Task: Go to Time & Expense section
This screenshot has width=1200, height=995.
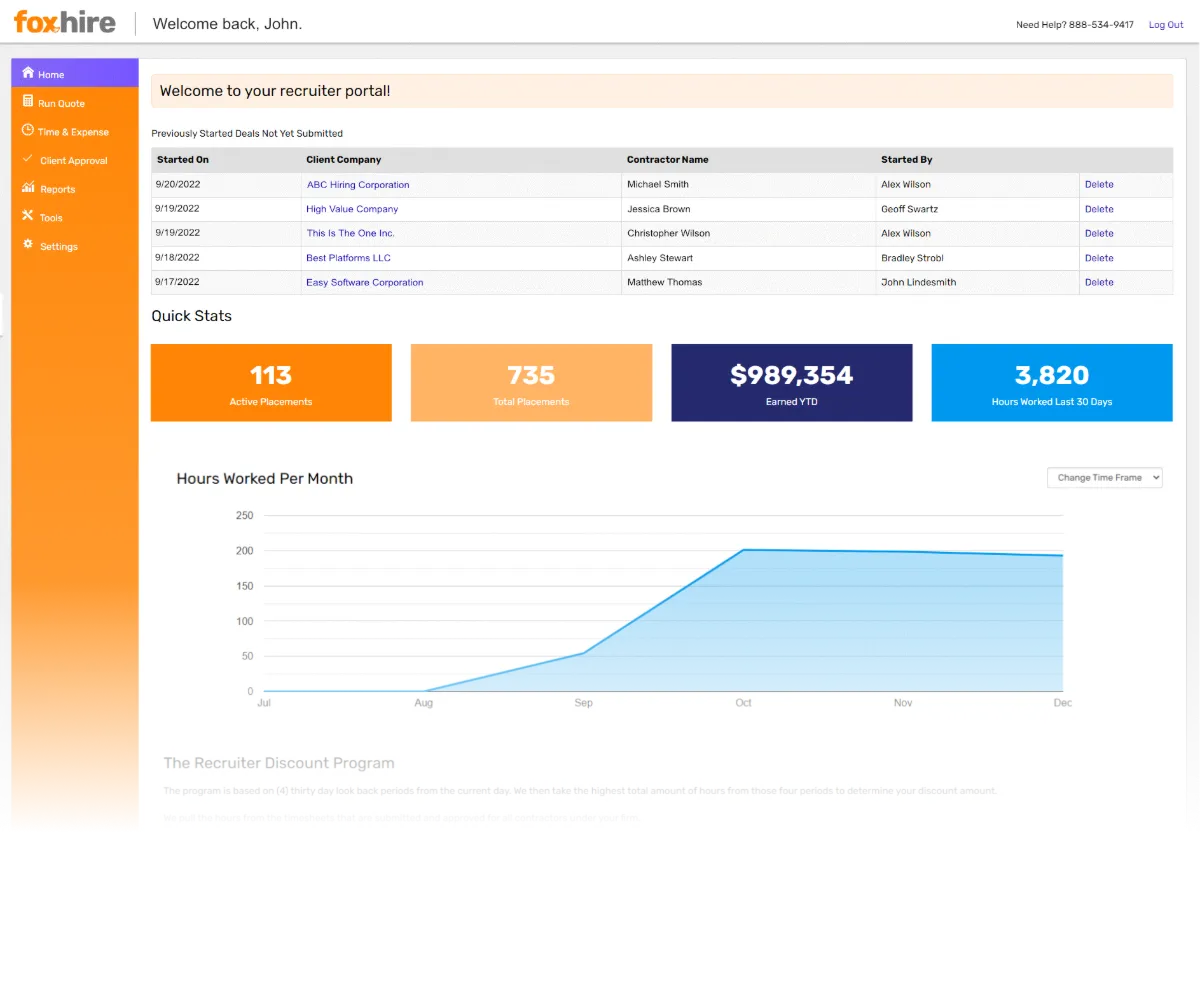Action: pyautogui.click(x=75, y=131)
